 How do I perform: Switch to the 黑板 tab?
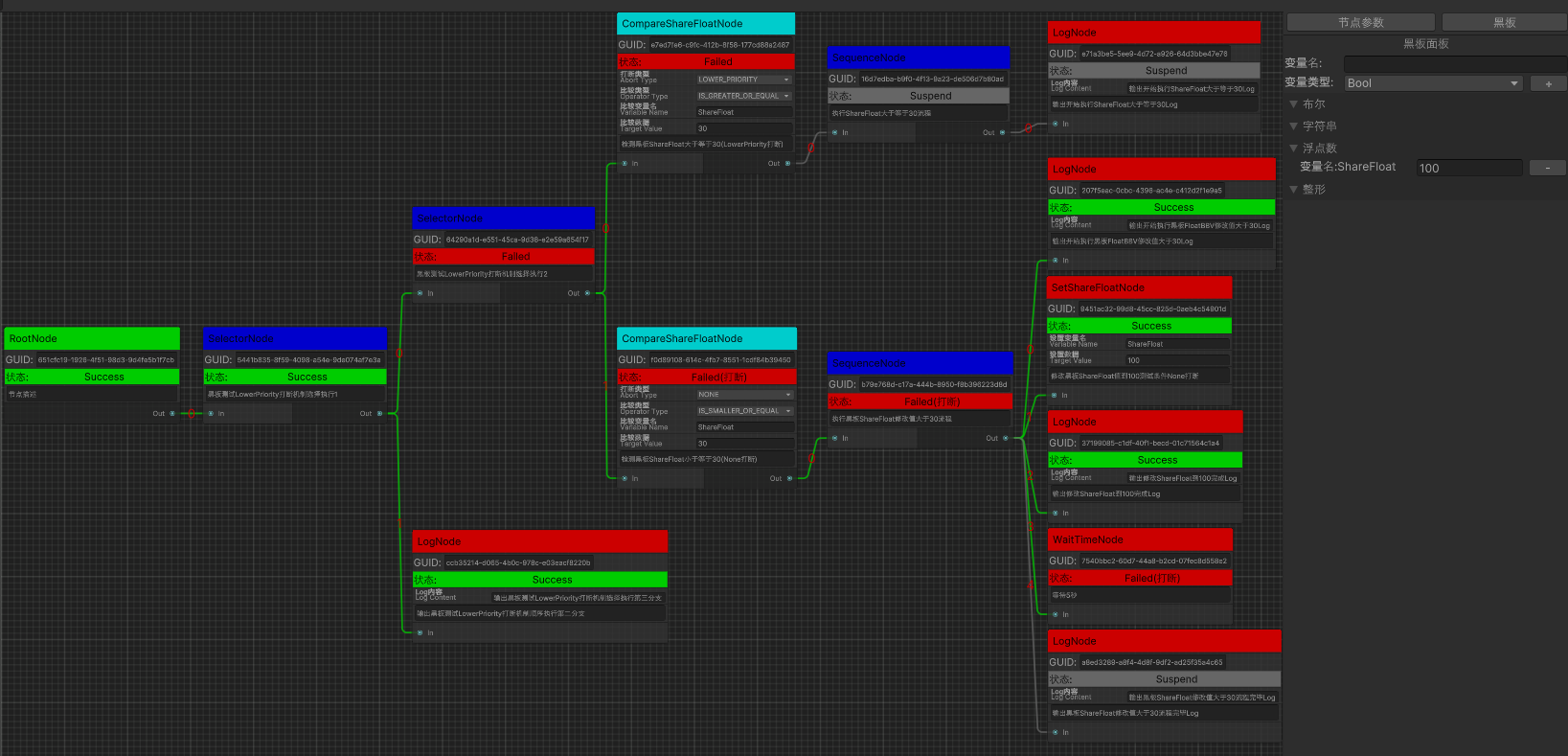pos(1504,22)
